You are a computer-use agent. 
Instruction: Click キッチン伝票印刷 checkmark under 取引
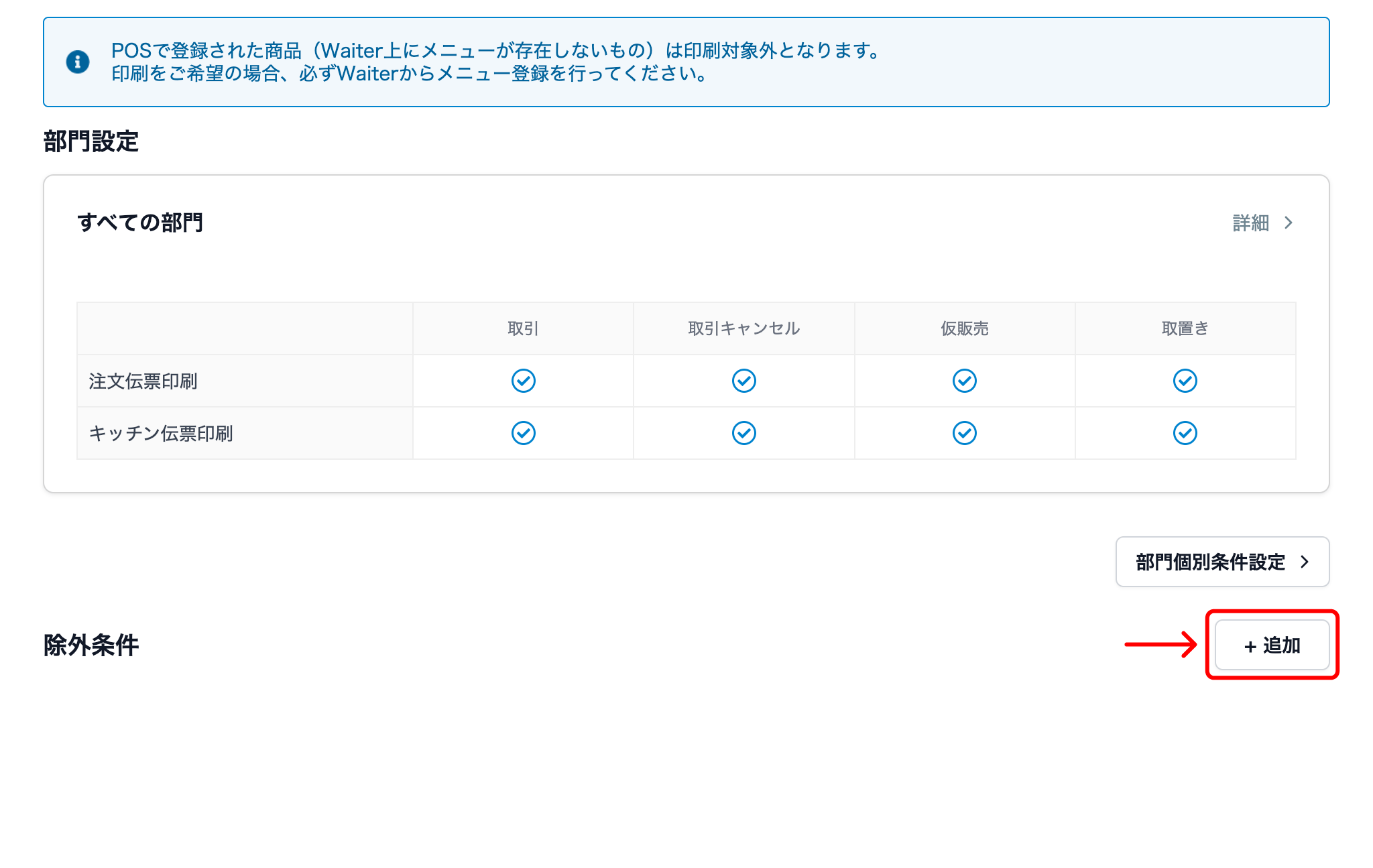click(523, 433)
